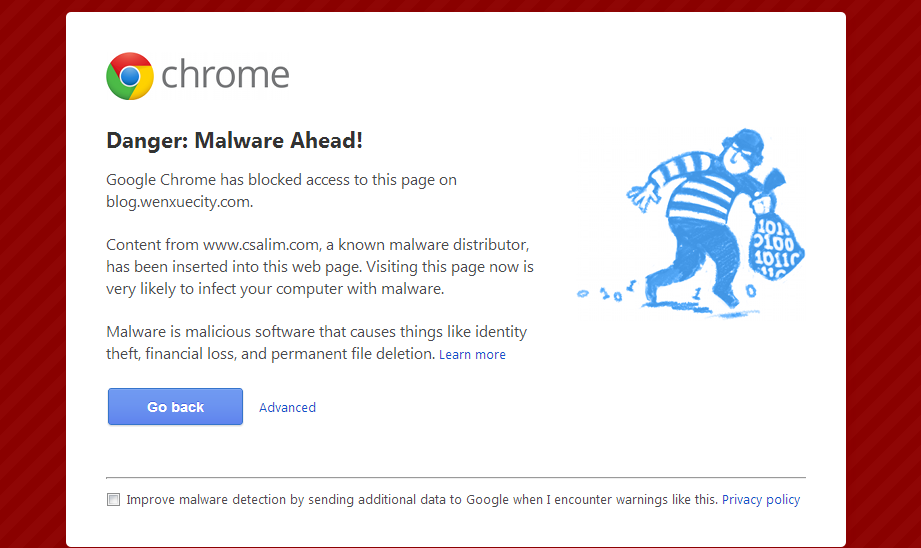Click the www.csalim.com distributor name
The height and width of the screenshot is (548, 921).
(261, 244)
